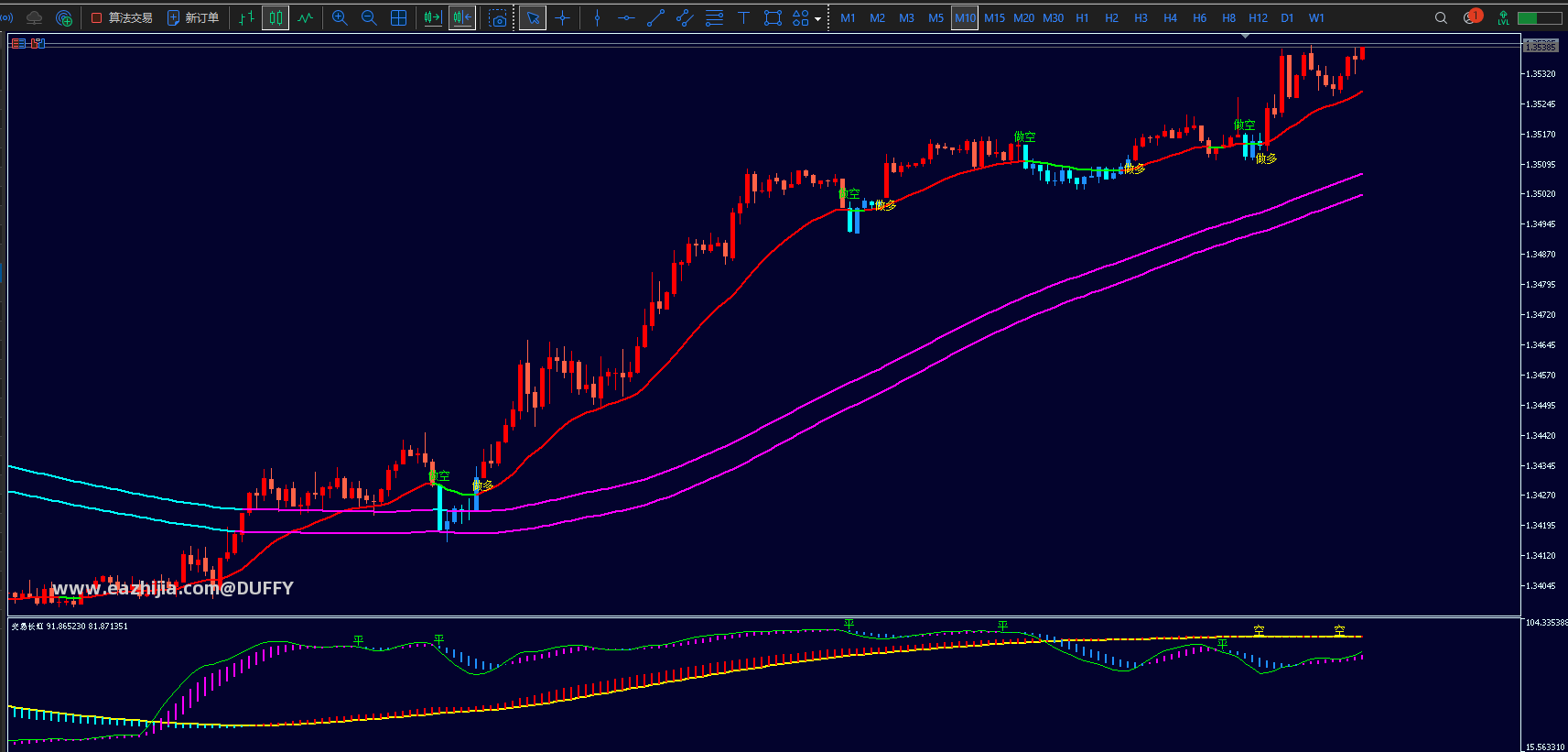Toggle chart shift from right edge
This screenshot has width=1568, height=752.
(462, 17)
